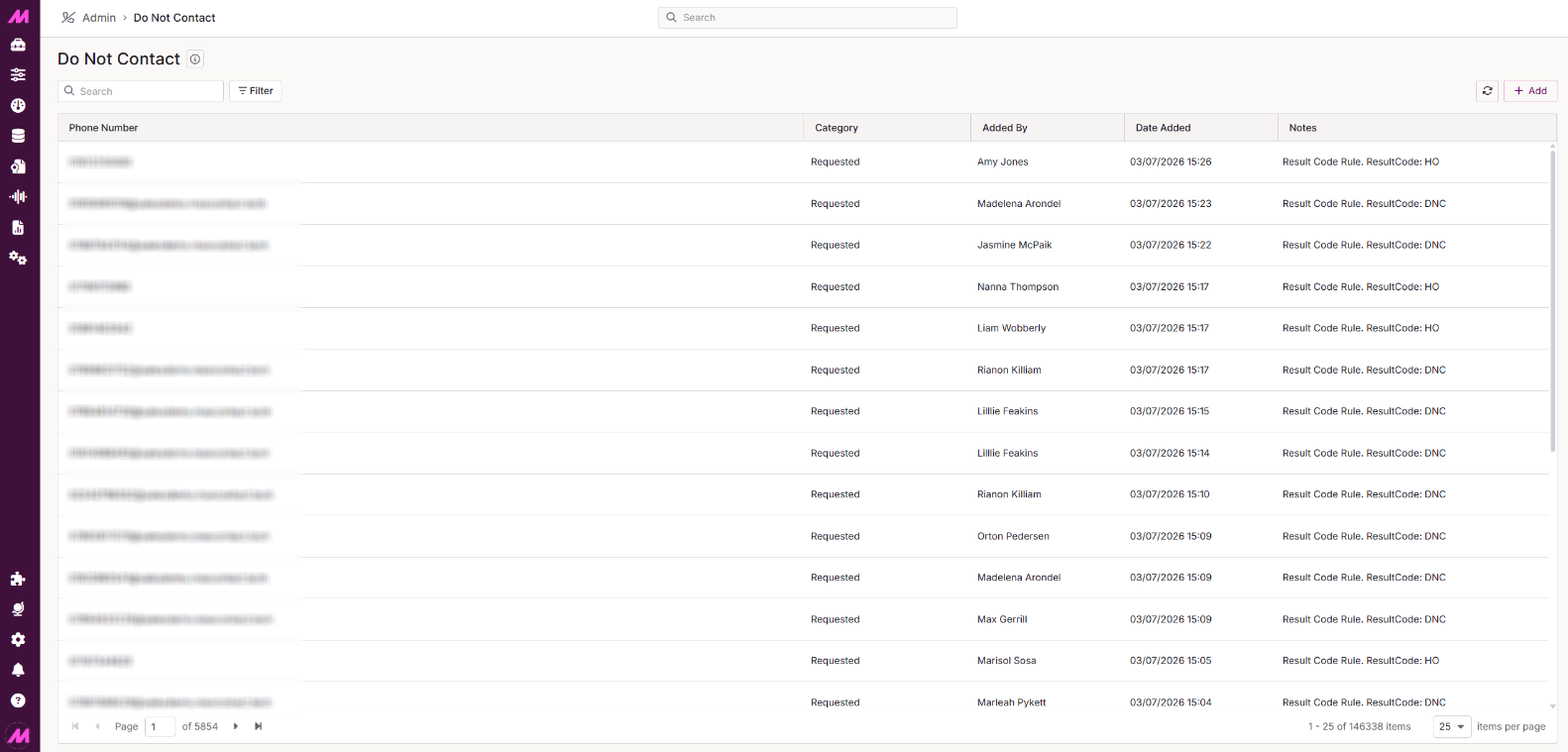Select the row added by Jasmine McPaik
1568x752 pixels.
pos(803,245)
